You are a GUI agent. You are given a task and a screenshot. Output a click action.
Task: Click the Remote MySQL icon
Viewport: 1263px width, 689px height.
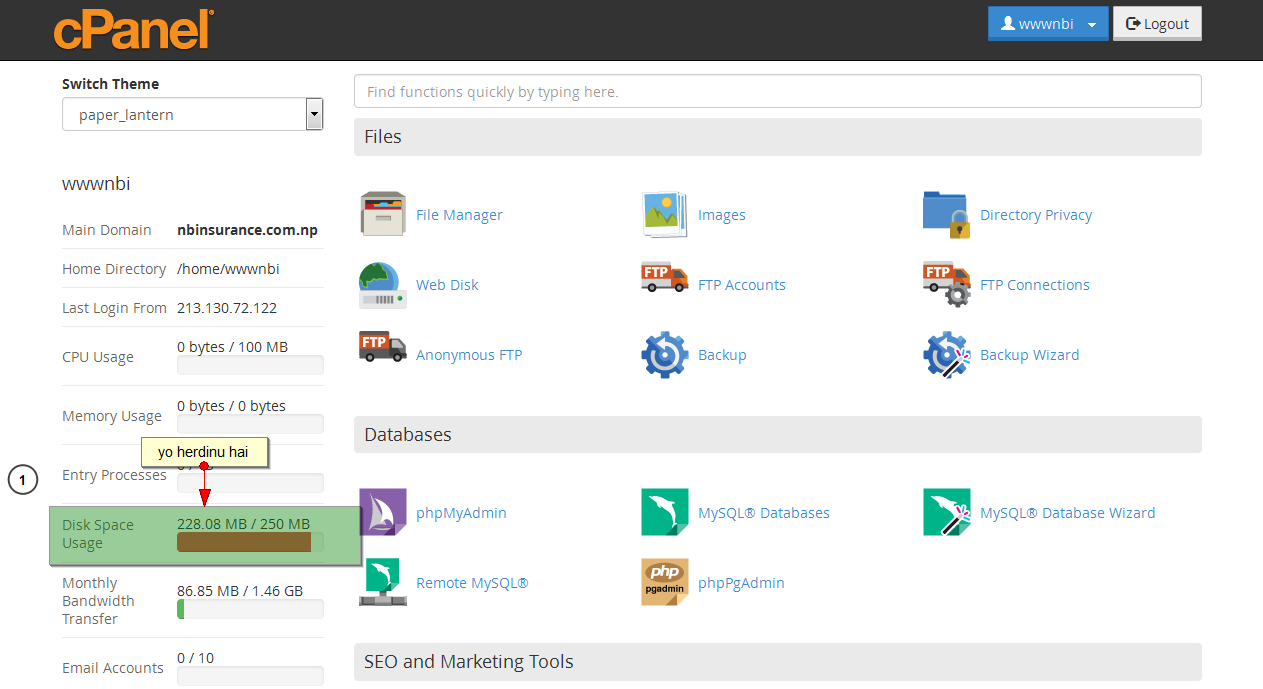click(382, 583)
